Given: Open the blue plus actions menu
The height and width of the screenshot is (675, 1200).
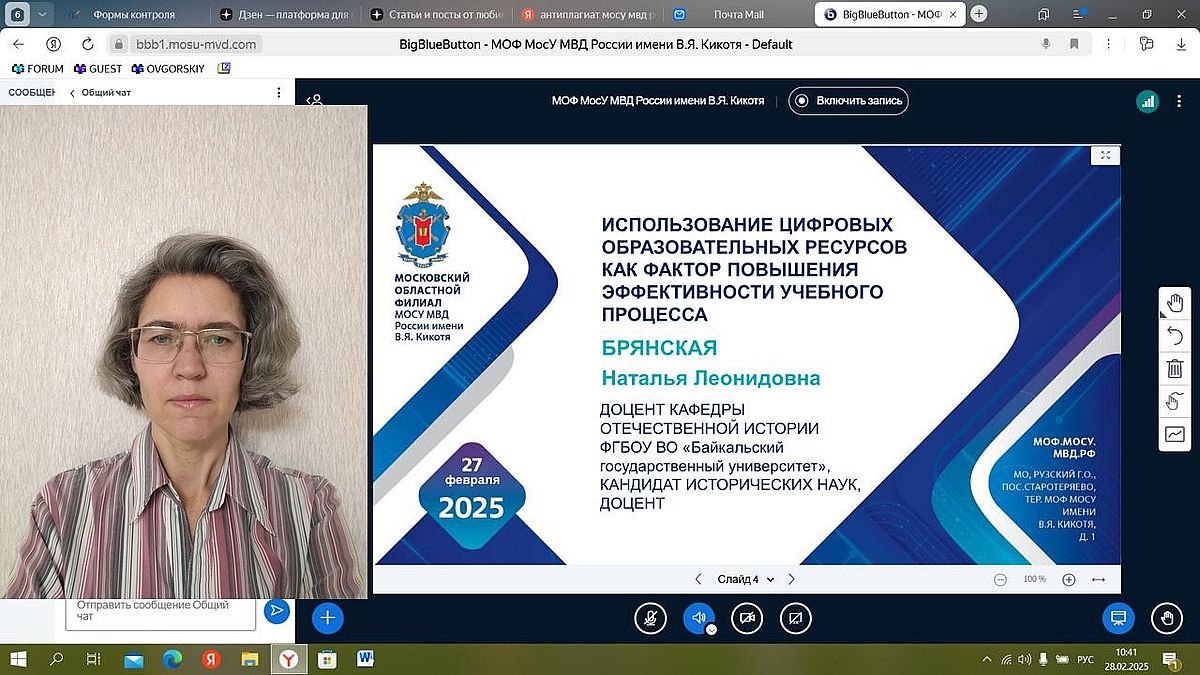Looking at the screenshot, I should click(327, 618).
